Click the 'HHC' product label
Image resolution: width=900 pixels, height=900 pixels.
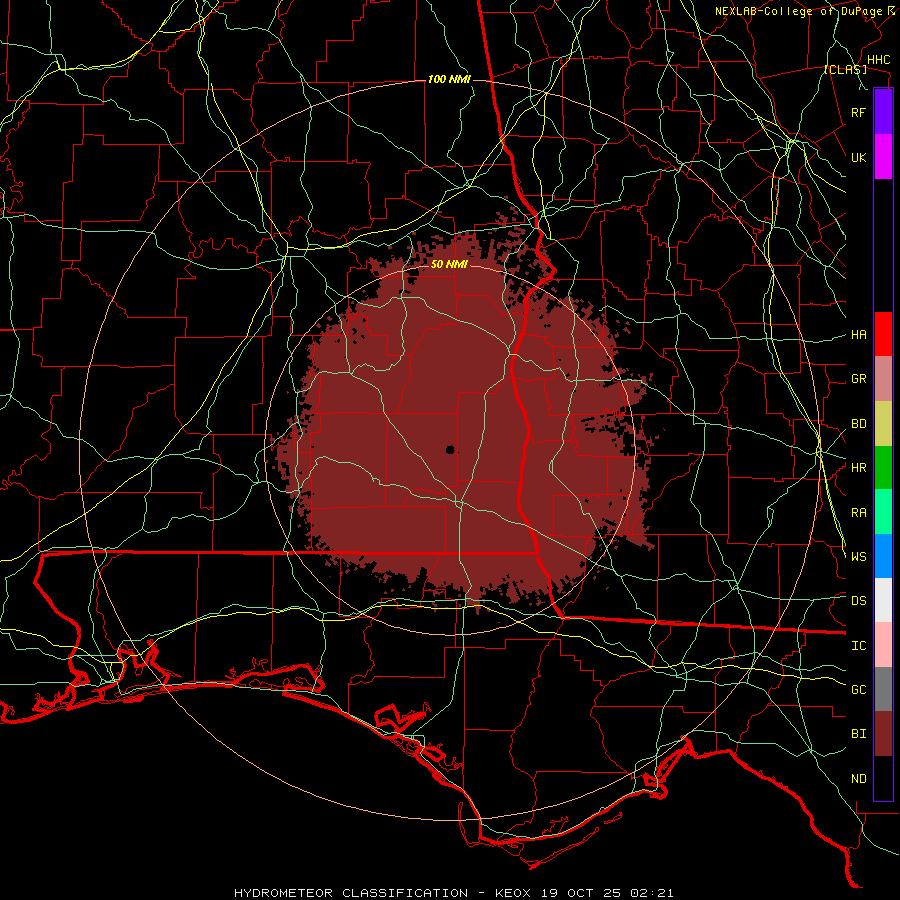[x=879, y=60]
